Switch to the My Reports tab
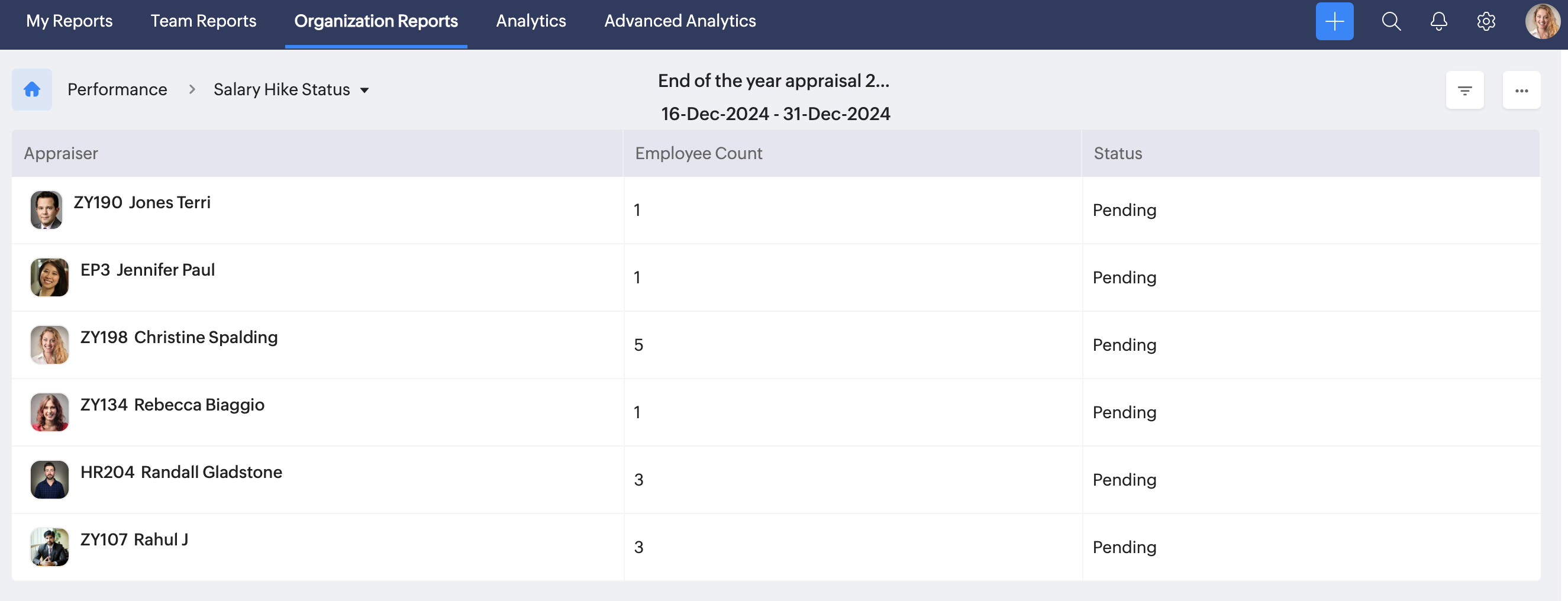This screenshot has height=601, width=1568. tap(69, 21)
